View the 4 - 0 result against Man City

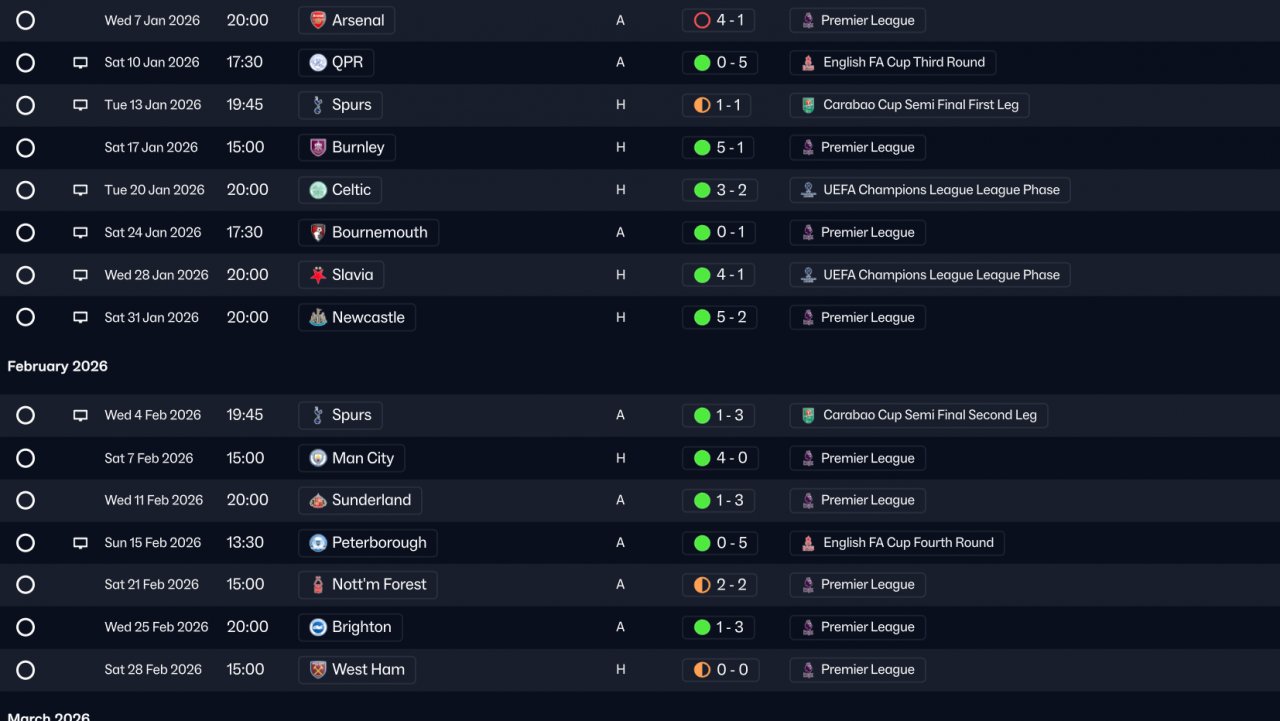click(720, 458)
